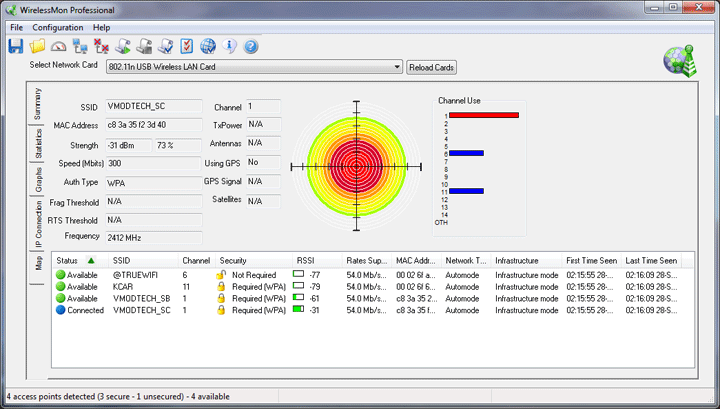Image resolution: width=720 pixels, height=409 pixels.
Task: Click the globe toolbar icon
Action: [x=208, y=46]
